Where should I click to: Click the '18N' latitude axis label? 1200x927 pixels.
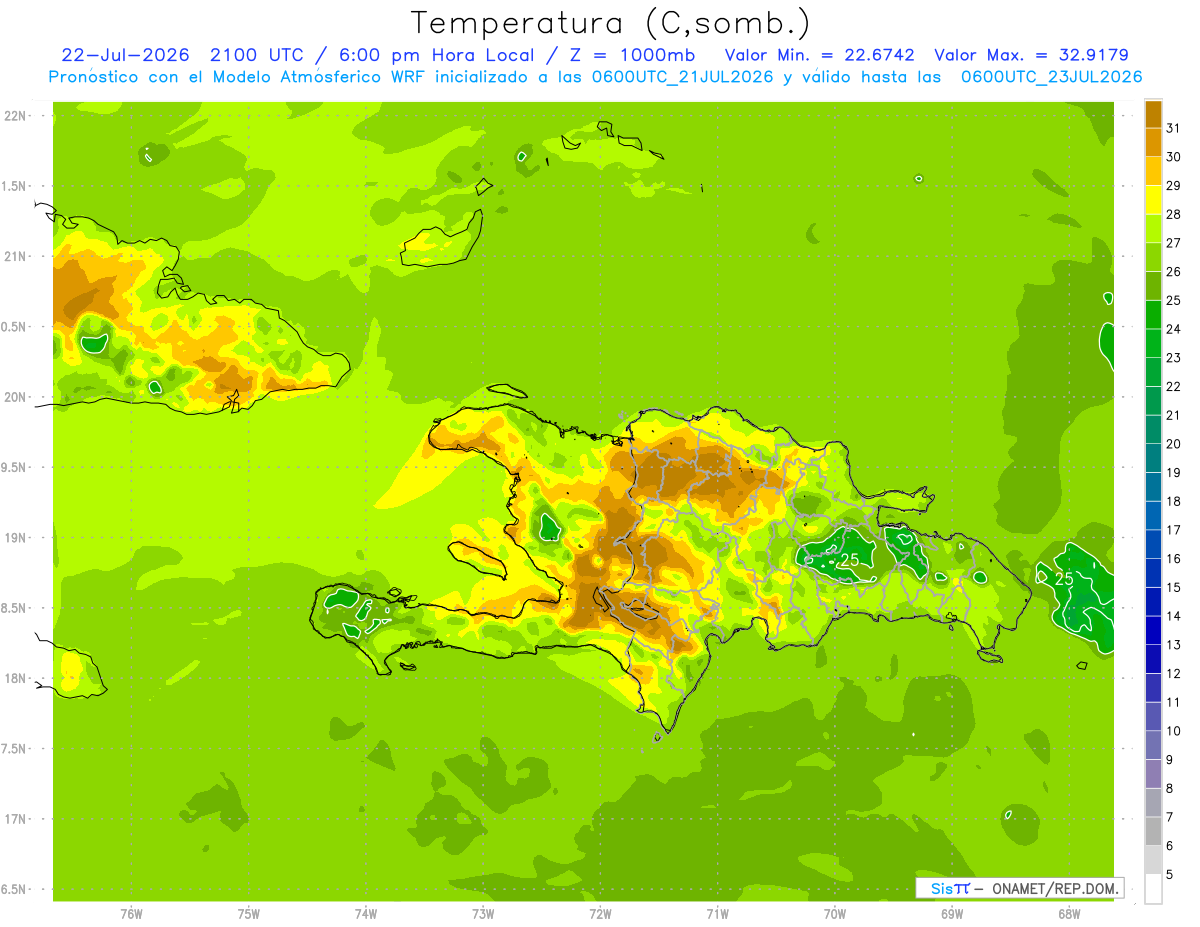click(15, 678)
